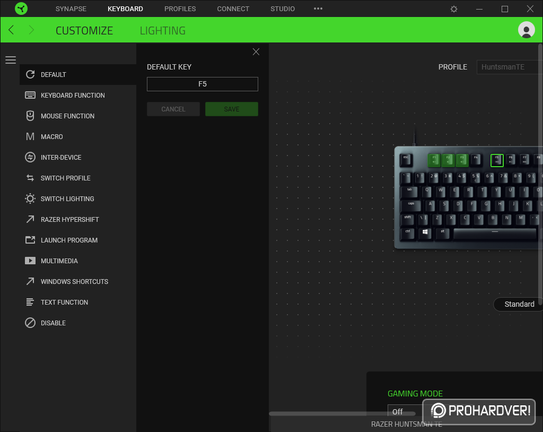Select the Esc key on keyboard image

406,160
